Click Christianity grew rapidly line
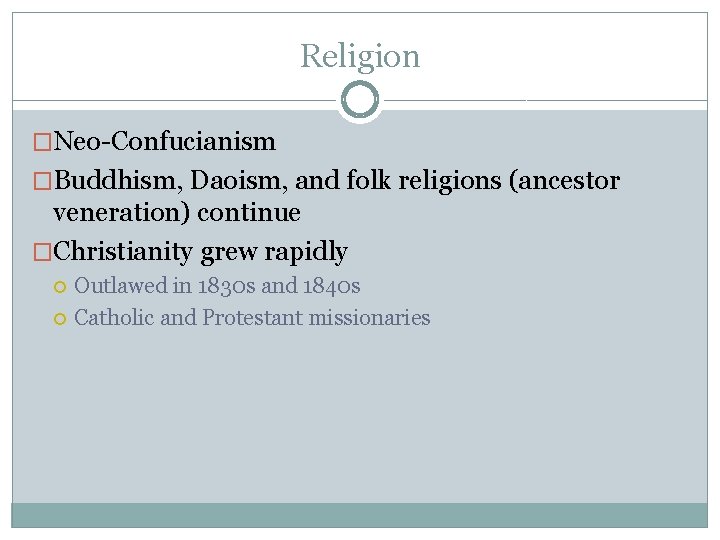 click(200, 250)
